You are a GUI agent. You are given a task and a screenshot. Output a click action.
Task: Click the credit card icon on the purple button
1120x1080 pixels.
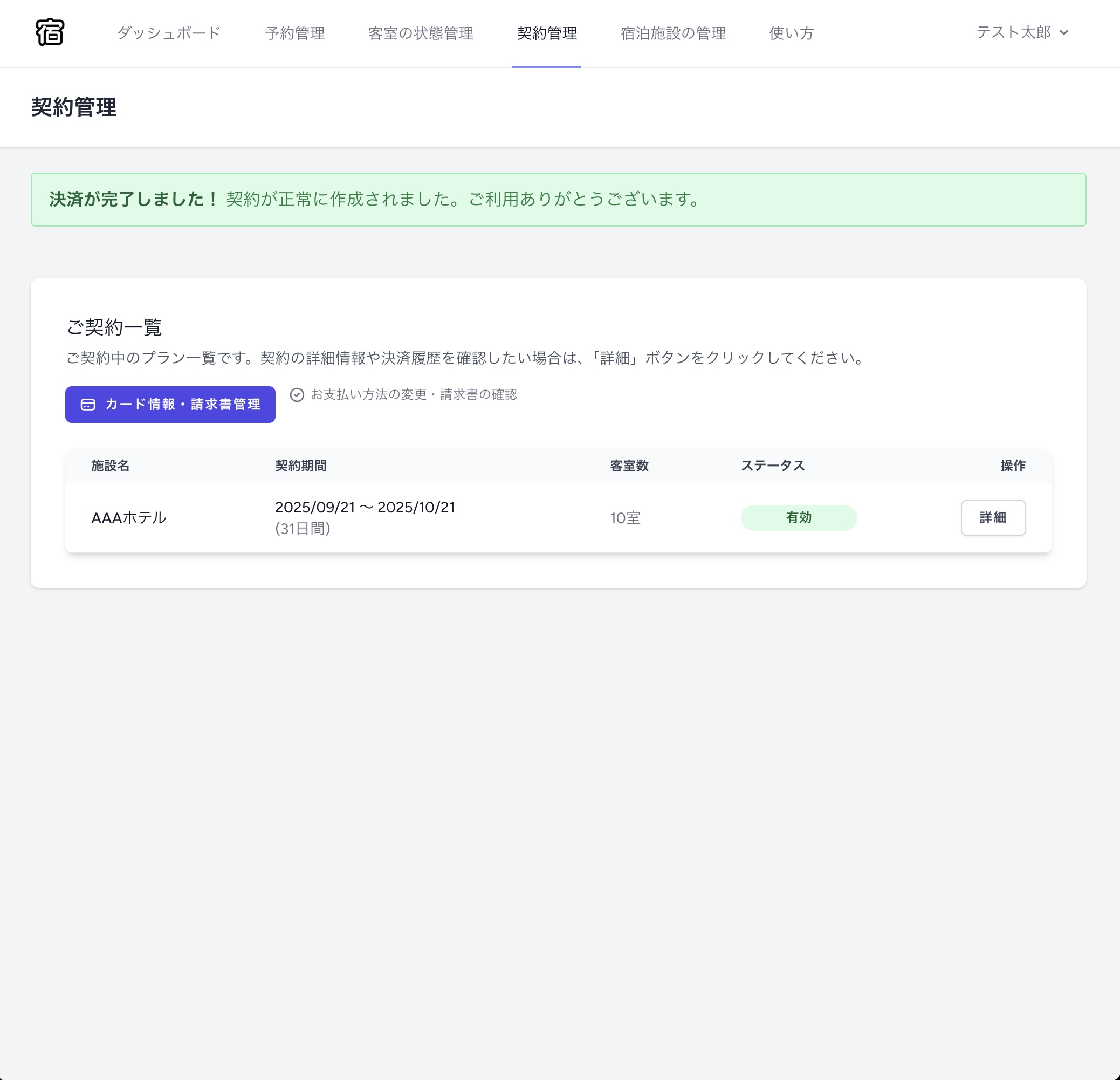pos(87,404)
